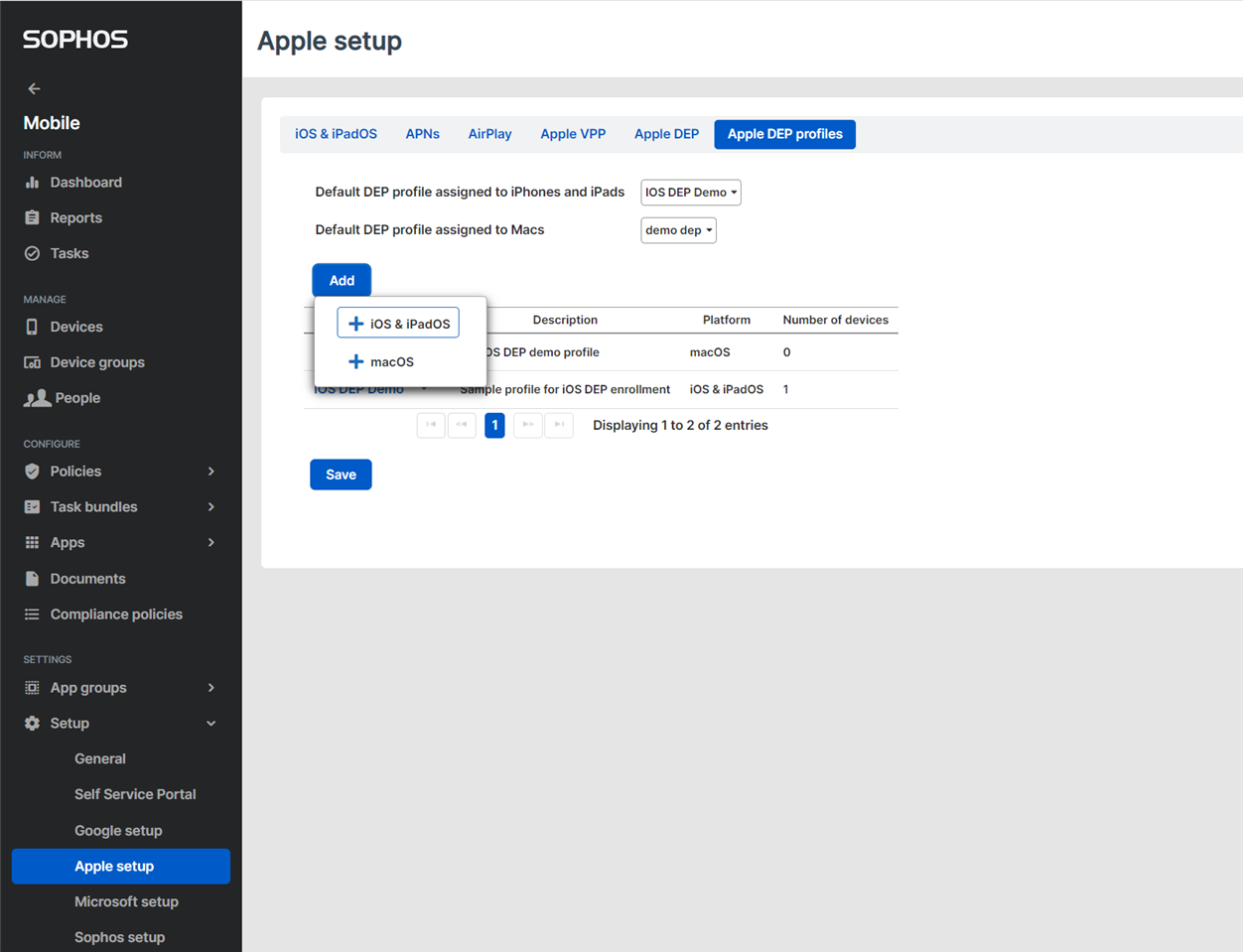Go to the previous page of entries
Screen dimensions: 1243x952
tap(462, 425)
